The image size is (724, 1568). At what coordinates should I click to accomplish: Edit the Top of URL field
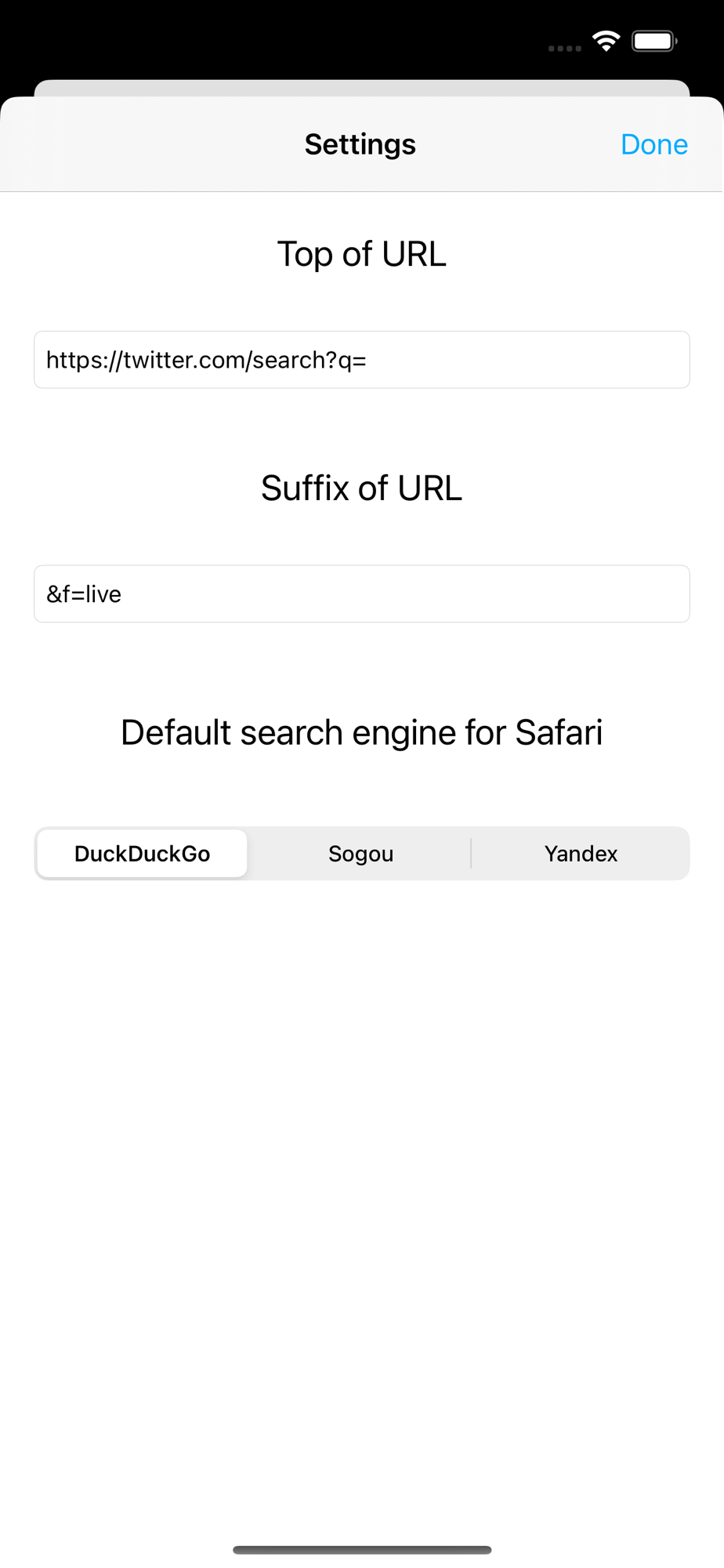[362, 360]
